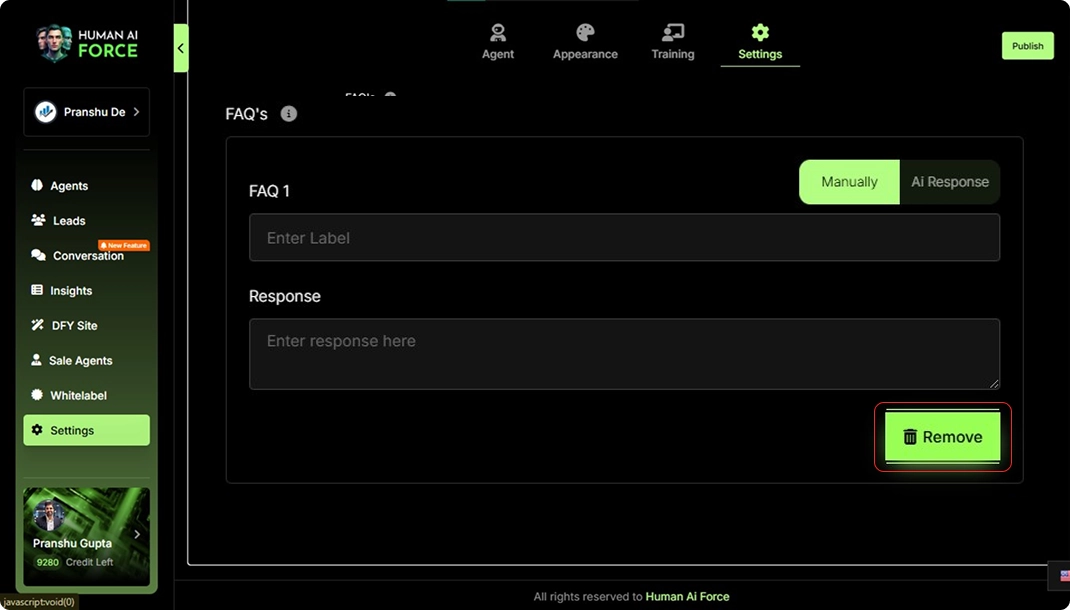This screenshot has height=610, width=1070.
Task: Select the Manually response mode
Action: tap(850, 182)
